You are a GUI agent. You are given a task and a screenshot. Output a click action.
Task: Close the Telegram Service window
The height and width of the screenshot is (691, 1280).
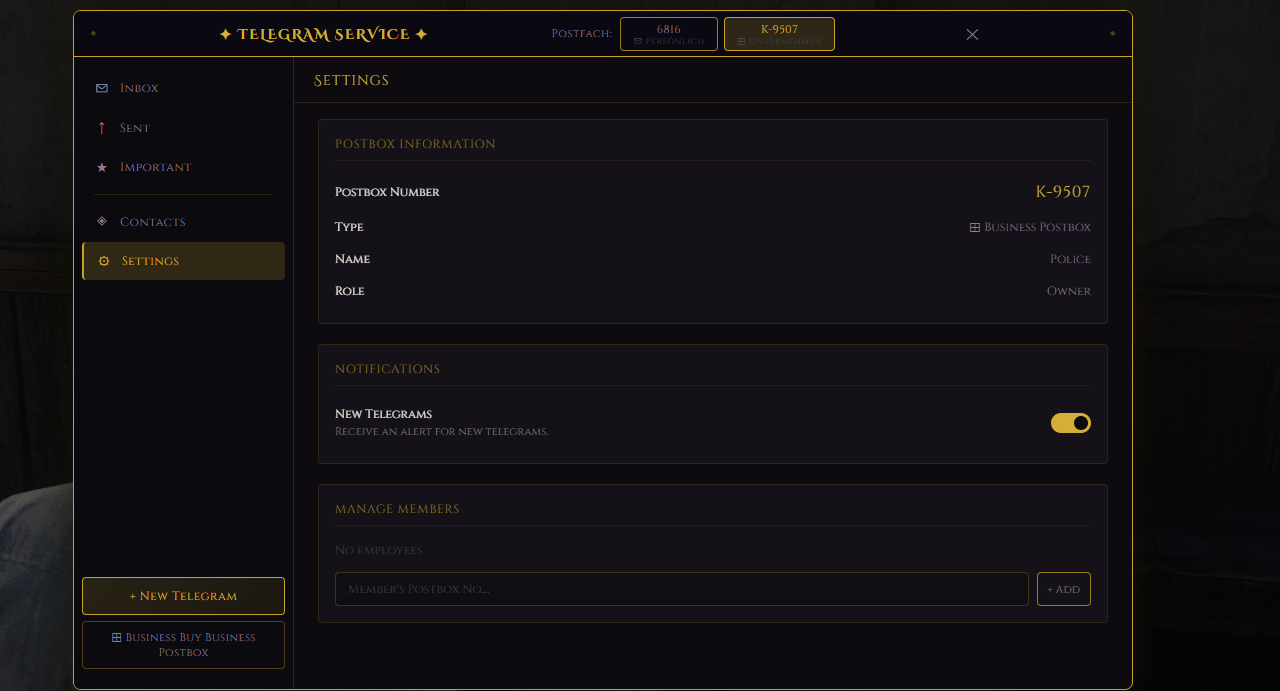coord(972,34)
